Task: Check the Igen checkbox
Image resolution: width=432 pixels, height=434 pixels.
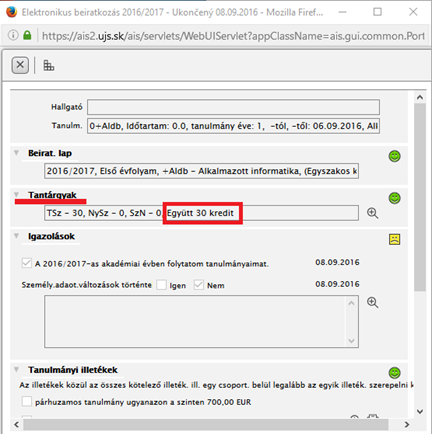Action: click(162, 285)
